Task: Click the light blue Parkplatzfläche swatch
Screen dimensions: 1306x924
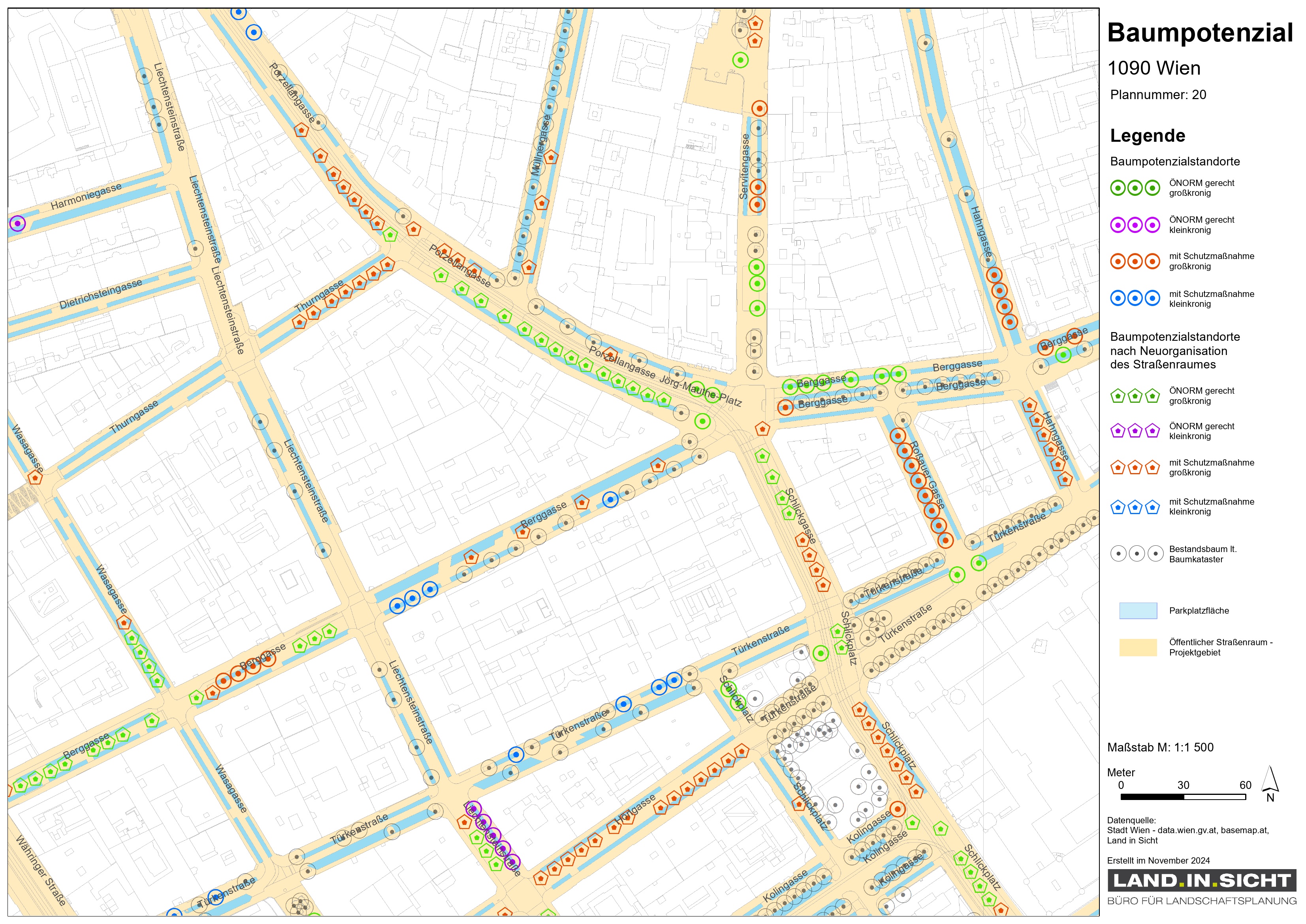Action: pos(1138,610)
